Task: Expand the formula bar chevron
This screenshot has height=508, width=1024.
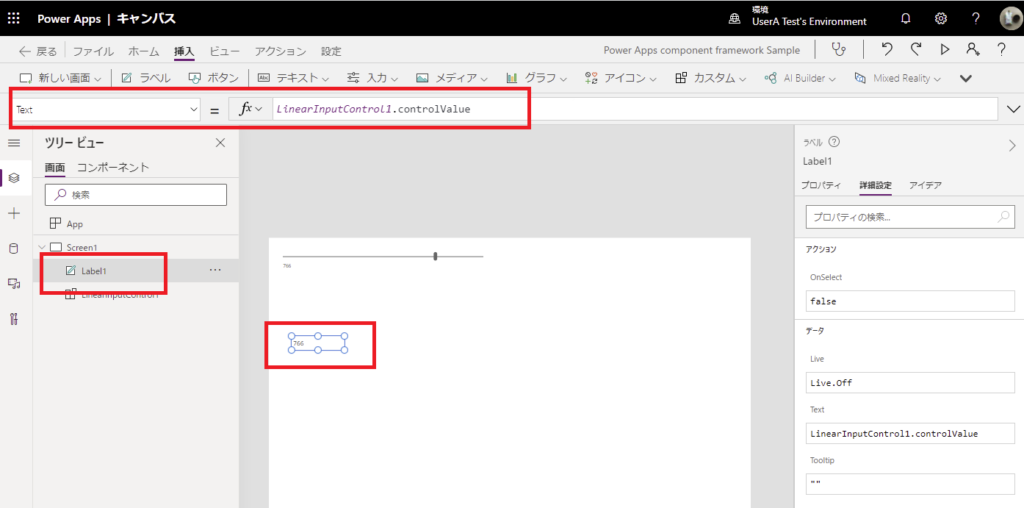Action: coord(1014,109)
